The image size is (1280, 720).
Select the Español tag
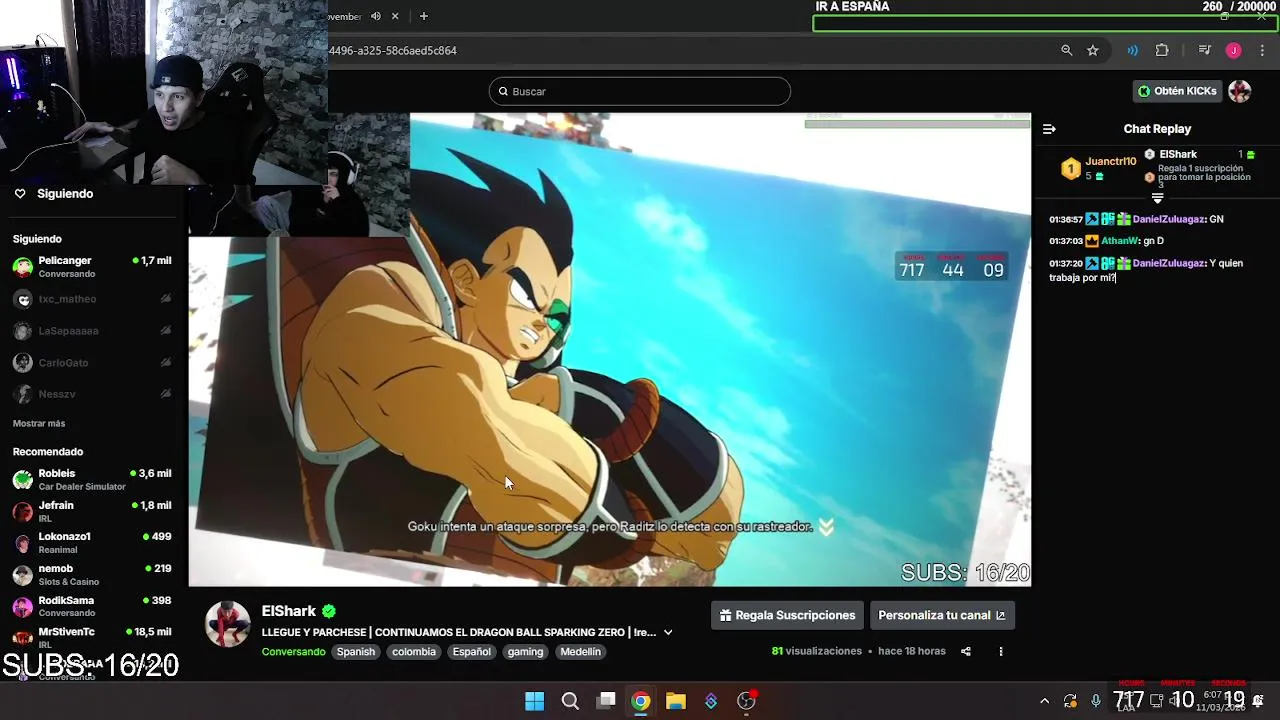(472, 651)
